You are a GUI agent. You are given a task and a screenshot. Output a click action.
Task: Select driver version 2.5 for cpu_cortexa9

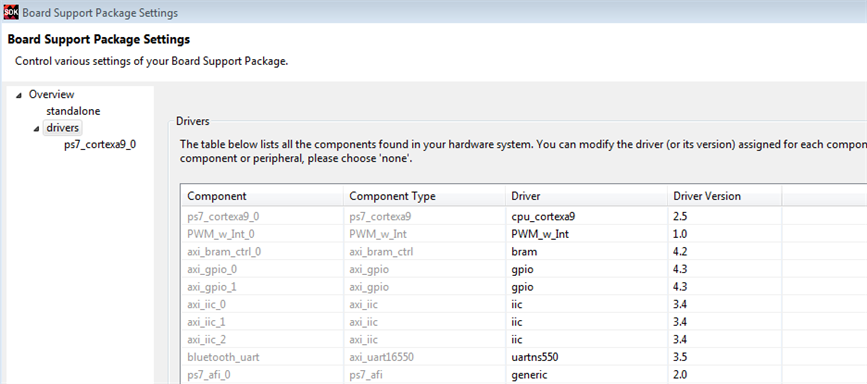[x=724, y=217]
